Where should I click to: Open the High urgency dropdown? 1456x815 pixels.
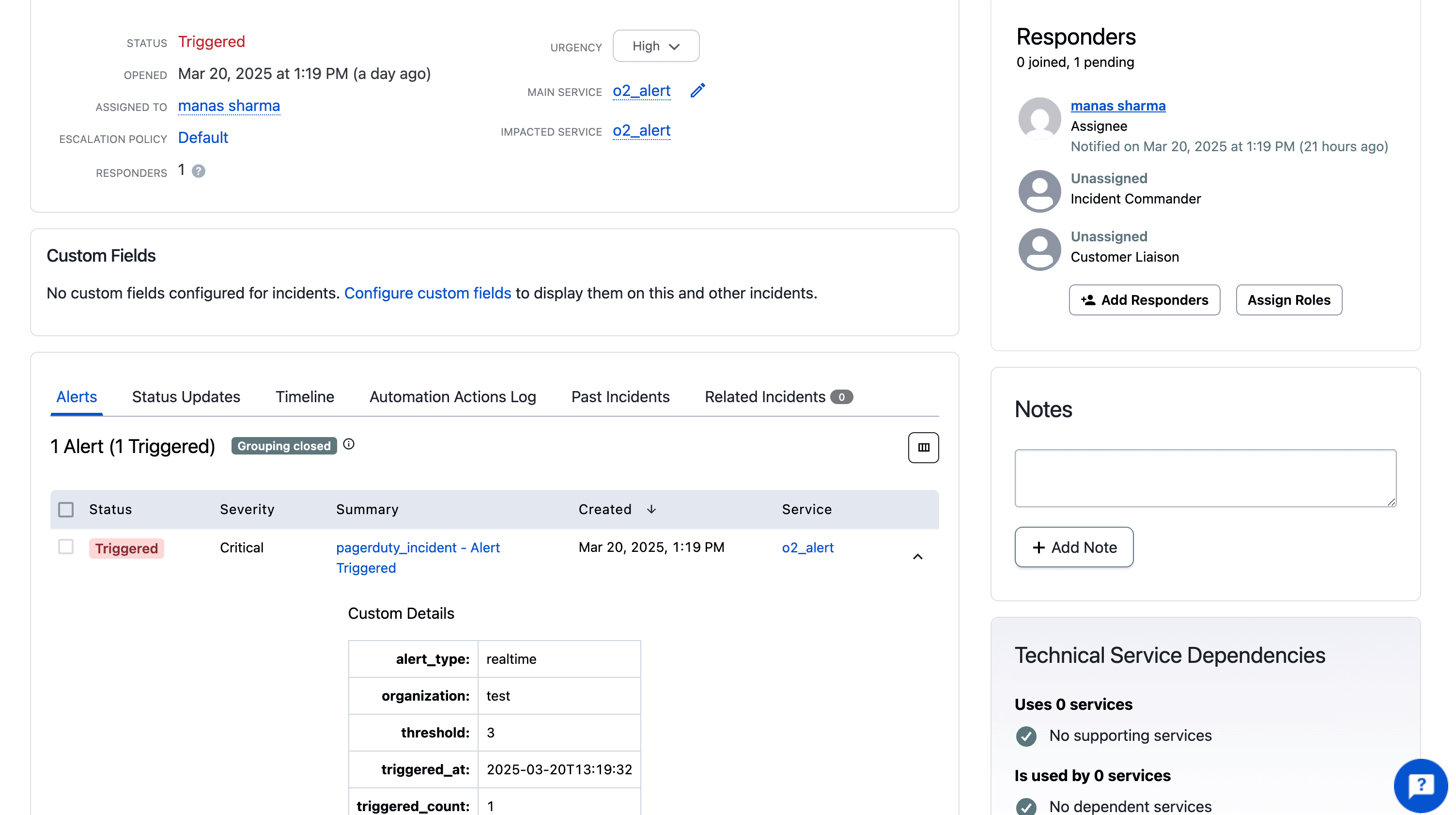click(x=656, y=47)
